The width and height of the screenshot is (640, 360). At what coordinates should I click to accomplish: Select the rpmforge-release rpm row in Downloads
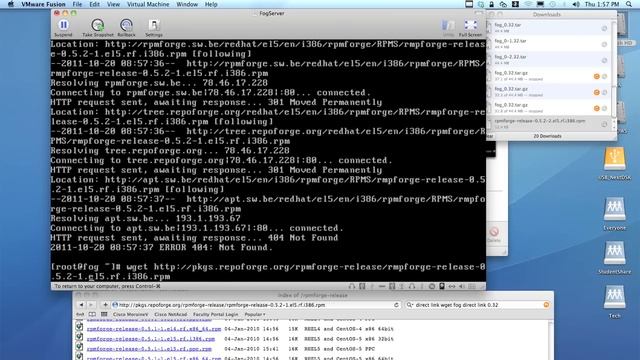click(549, 124)
